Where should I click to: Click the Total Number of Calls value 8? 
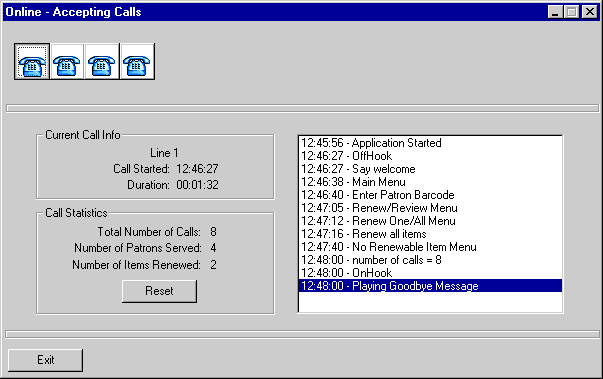coord(213,232)
